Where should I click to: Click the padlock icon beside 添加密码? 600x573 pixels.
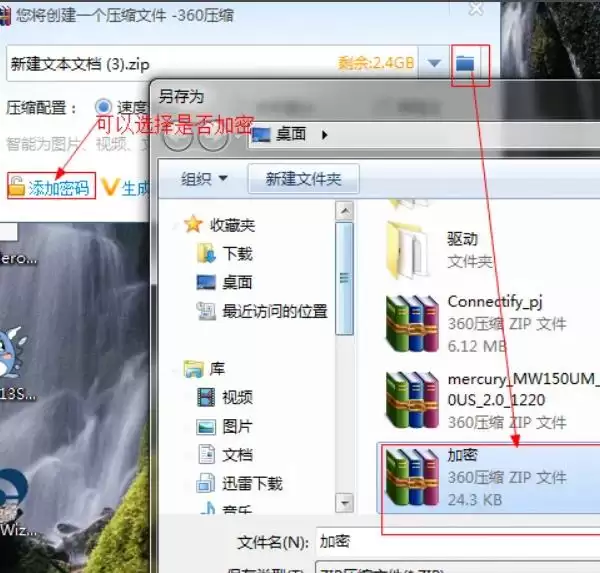tap(16, 186)
